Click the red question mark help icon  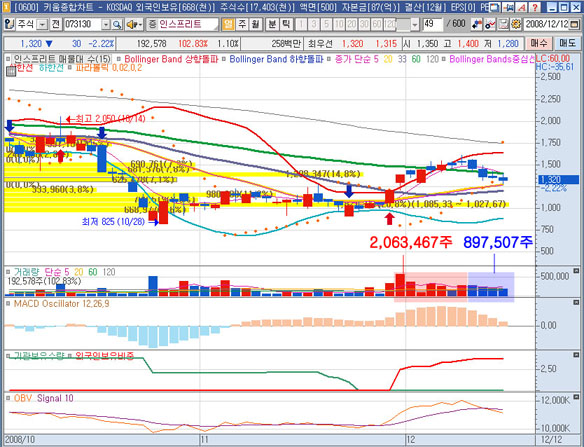pos(534,7)
